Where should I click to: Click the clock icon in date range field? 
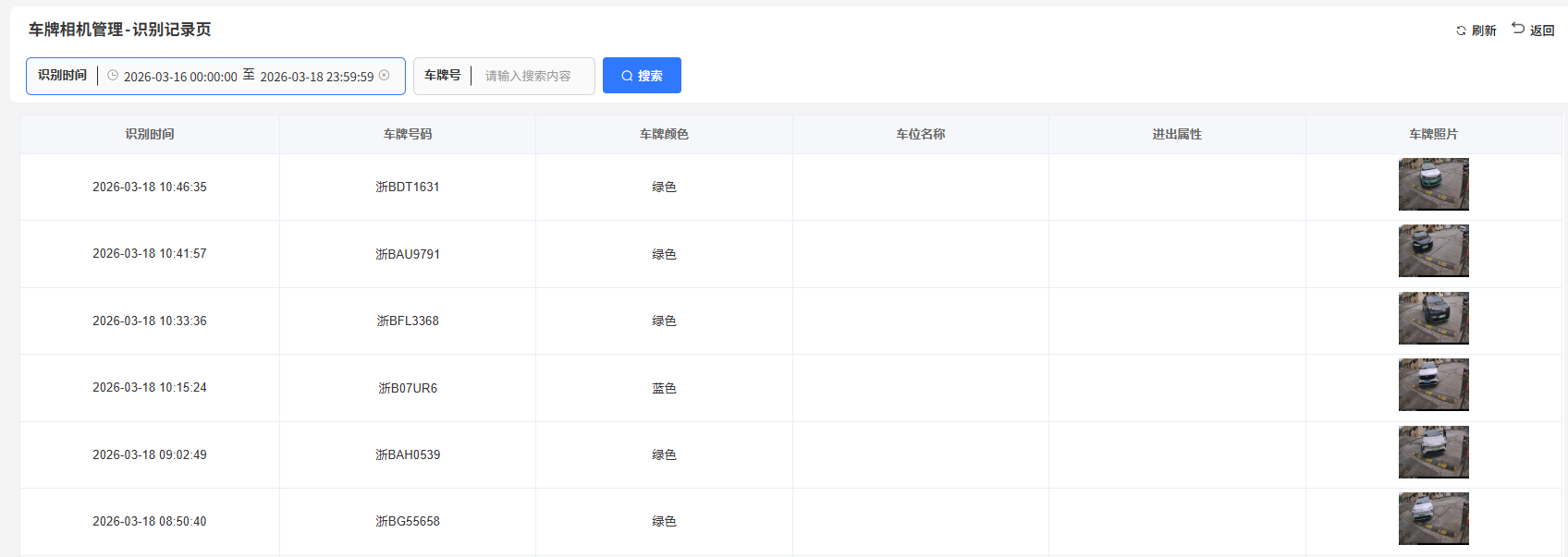113,76
